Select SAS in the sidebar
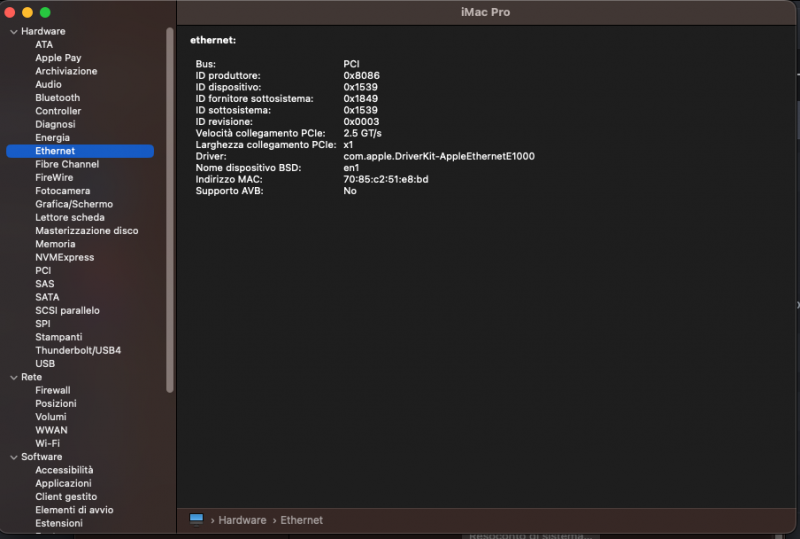The height and width of the screenshot is (539, 800). pos(44,283)
